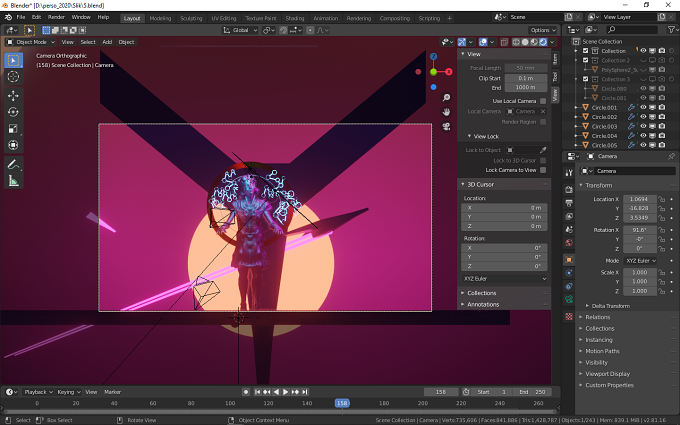Switch to the Shading workspace tab
This screenshot has width=680, height=425.
pos(294,18)
